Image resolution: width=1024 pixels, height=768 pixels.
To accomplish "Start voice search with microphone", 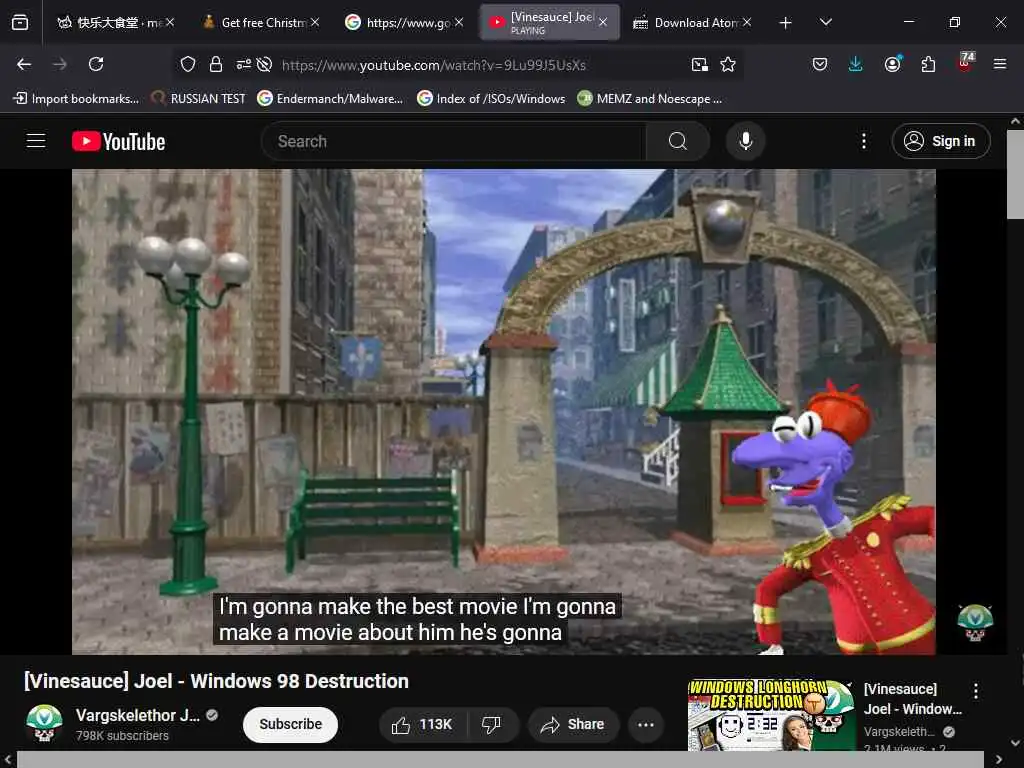I will pos(745,141).
